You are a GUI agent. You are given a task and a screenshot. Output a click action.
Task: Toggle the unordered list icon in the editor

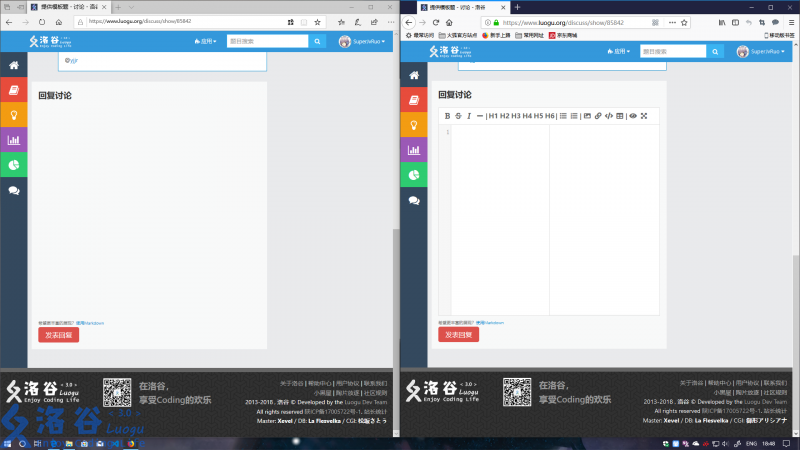point(563,116)
